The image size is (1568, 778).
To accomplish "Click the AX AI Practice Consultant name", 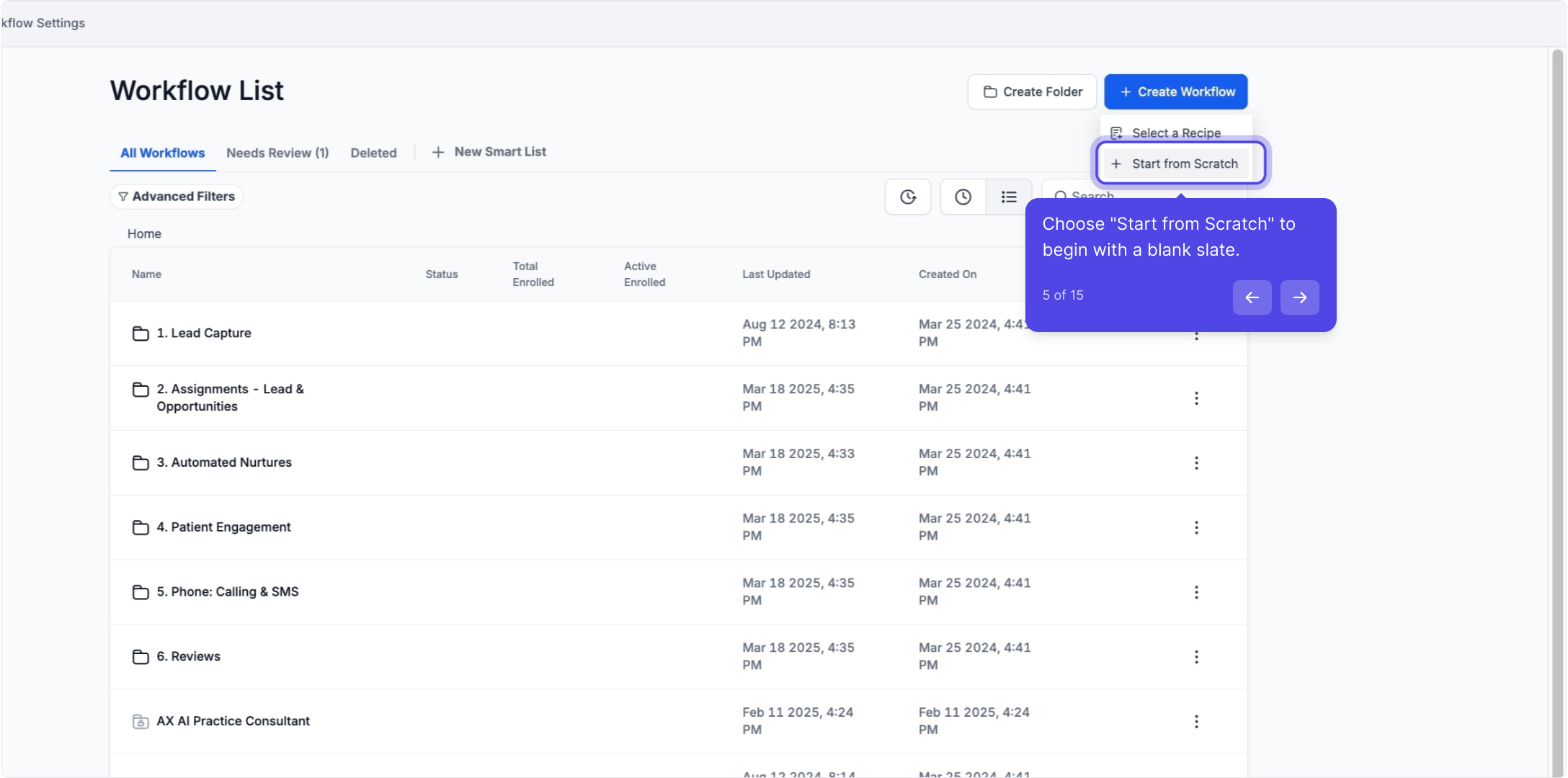I will [233, 721].
